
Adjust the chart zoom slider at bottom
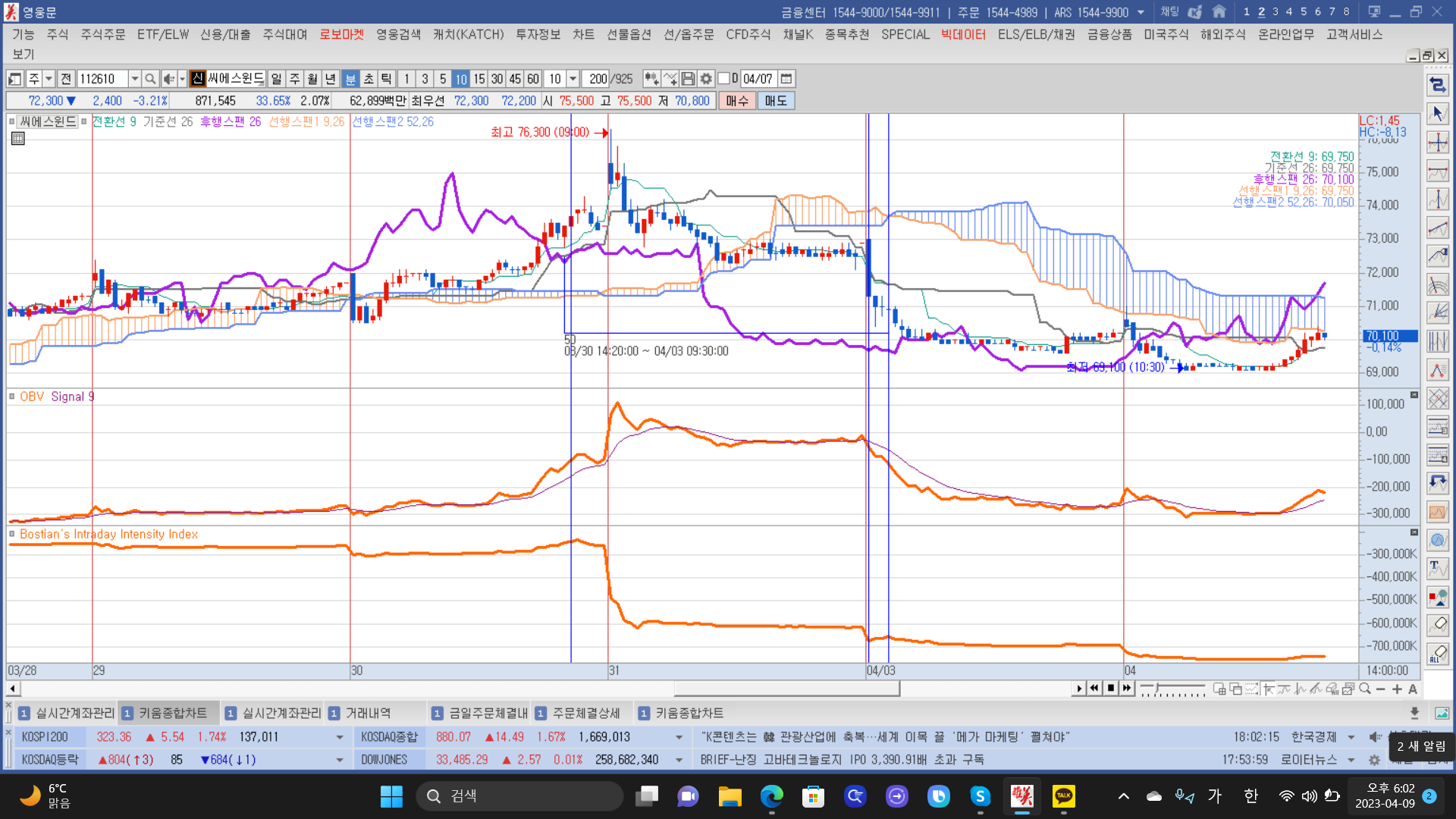coord(1157,689)
